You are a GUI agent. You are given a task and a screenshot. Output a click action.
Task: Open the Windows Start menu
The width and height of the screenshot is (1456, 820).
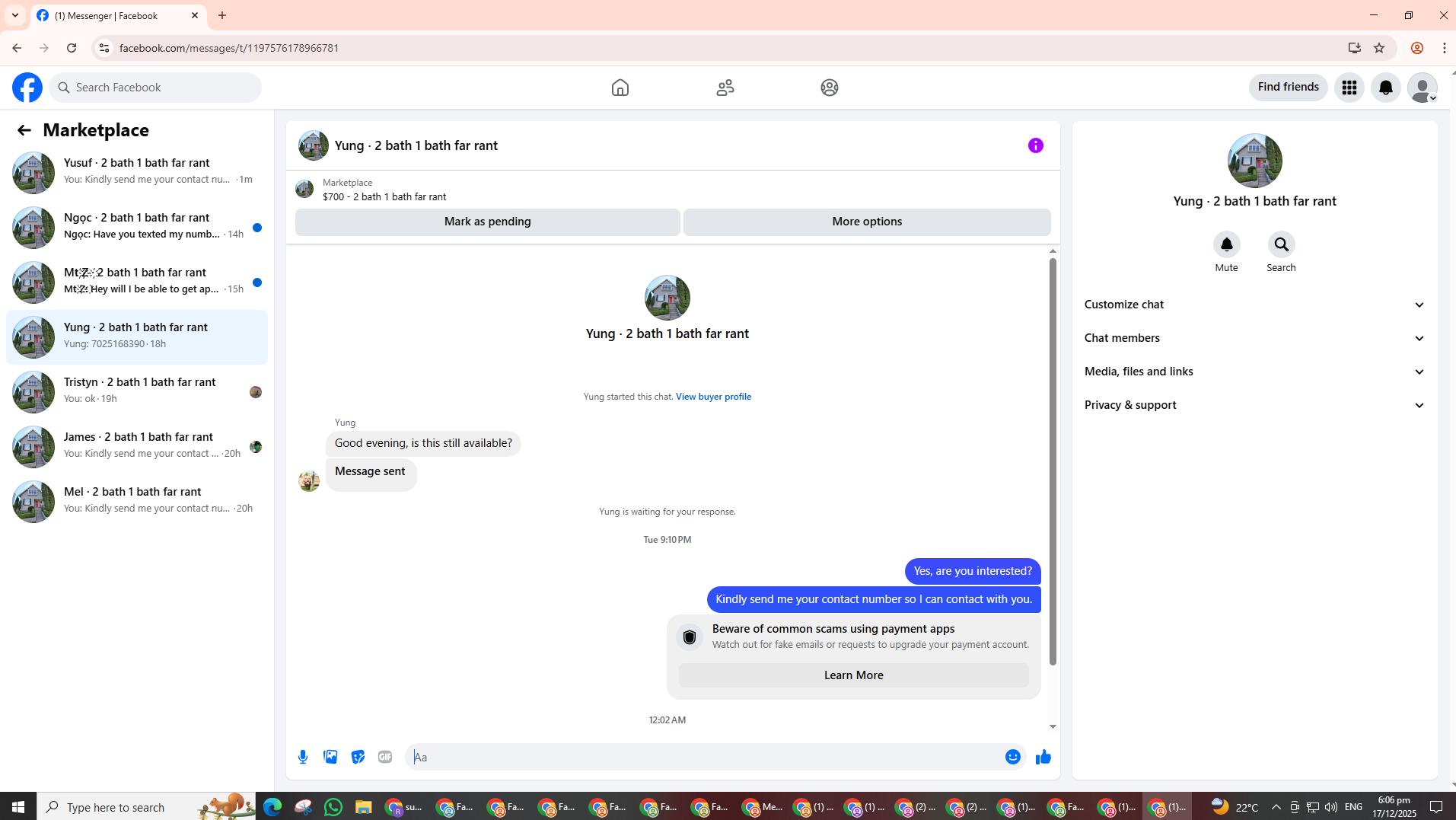point(18,807)
